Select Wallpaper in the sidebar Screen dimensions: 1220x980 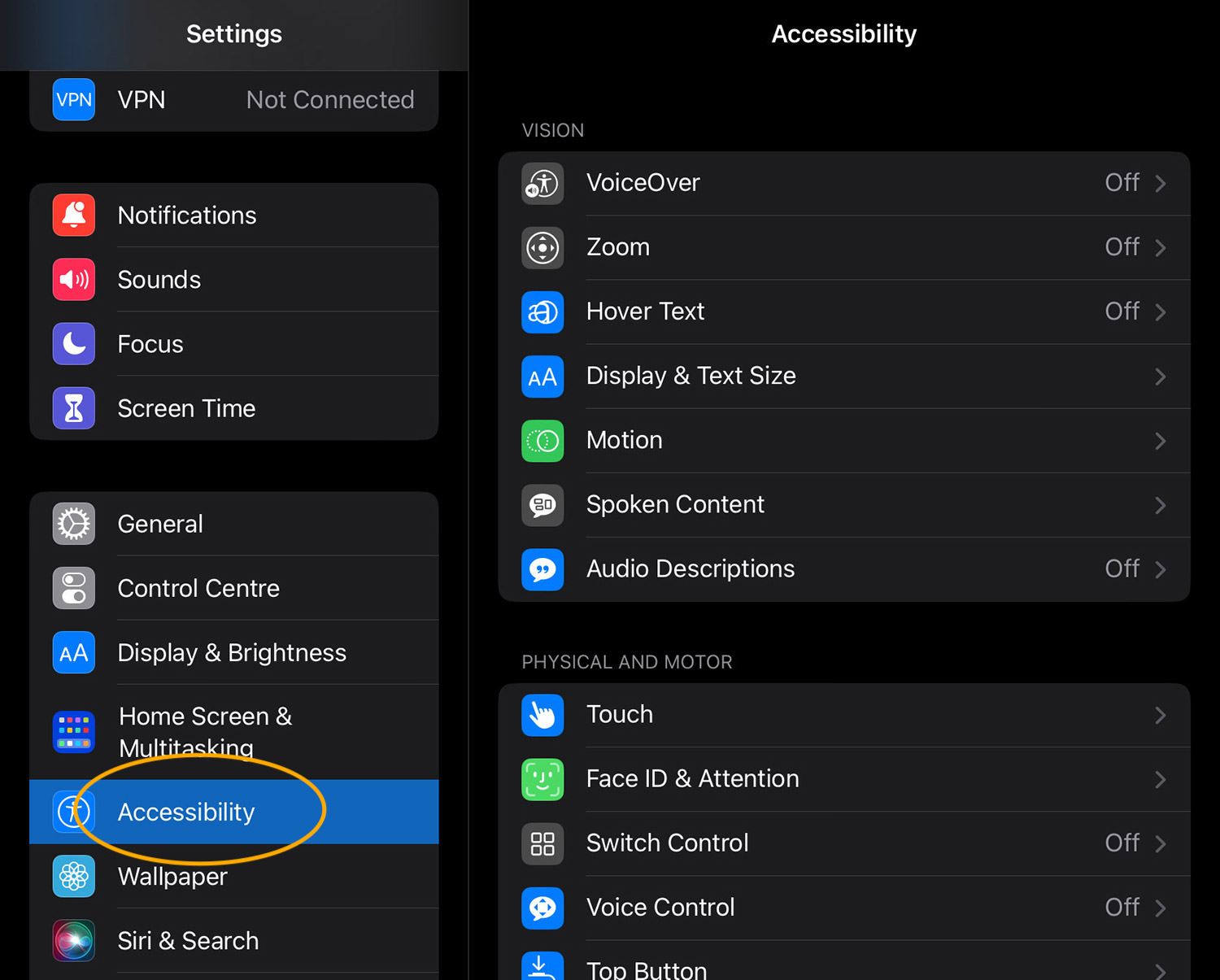(x=234, y=877)
